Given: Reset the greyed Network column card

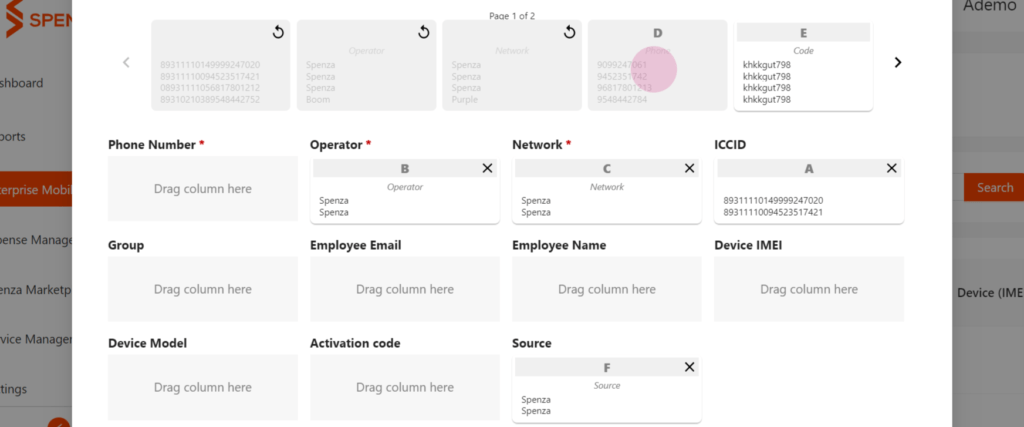Looking at the screenshot, I should 569,32.
